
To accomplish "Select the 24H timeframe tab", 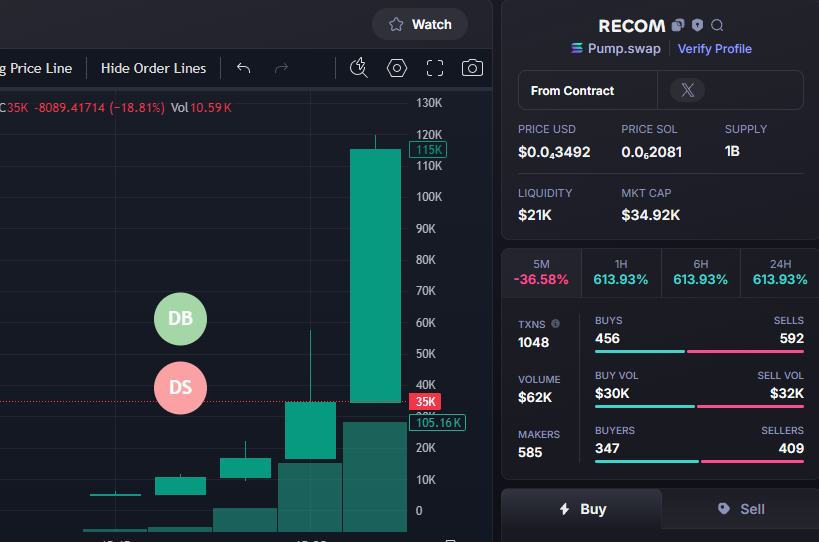I will (x=780, y=273).
